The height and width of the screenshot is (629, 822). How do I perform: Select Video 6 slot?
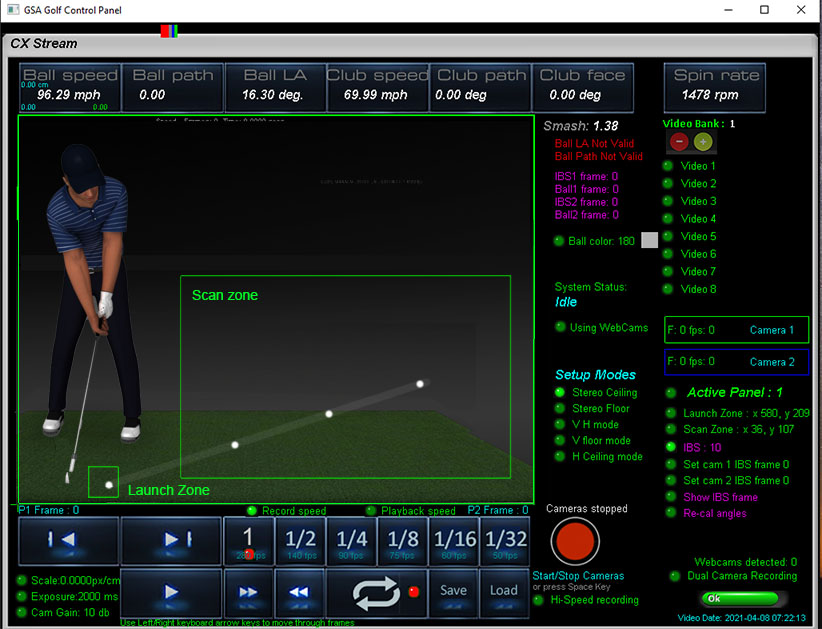coord(689,254)
